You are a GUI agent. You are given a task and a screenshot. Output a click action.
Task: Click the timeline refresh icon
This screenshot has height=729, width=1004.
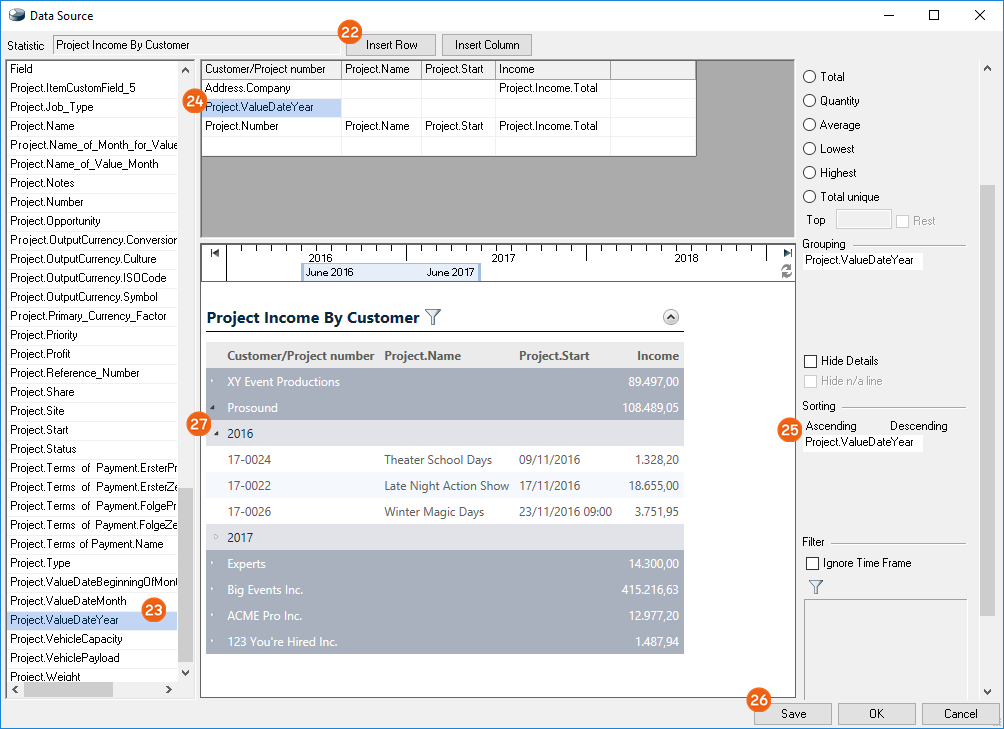point(787,271)
